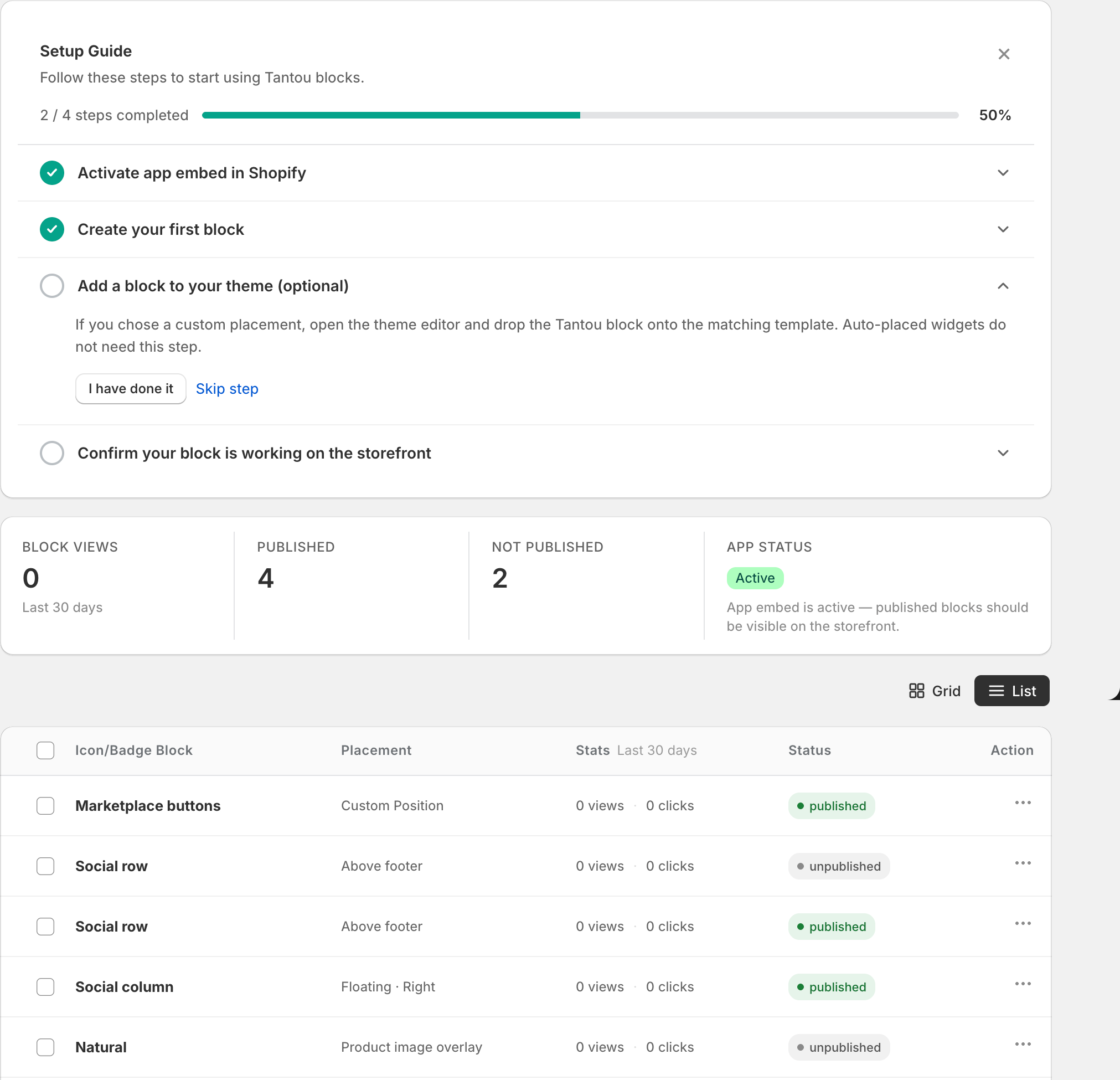
Task: Expand 'Confirm your block is working' chevron
Action: (1003, 453)
